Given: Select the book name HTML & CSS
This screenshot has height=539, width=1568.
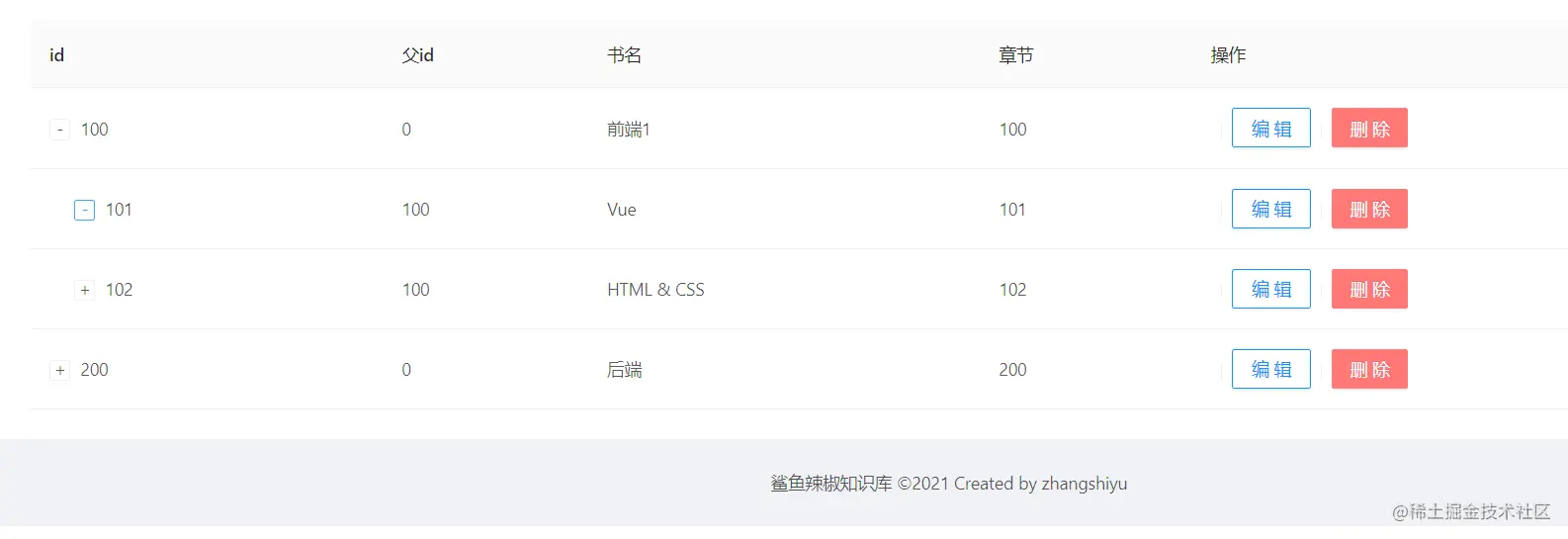Looking at the screenshot, I should point(655,290).
